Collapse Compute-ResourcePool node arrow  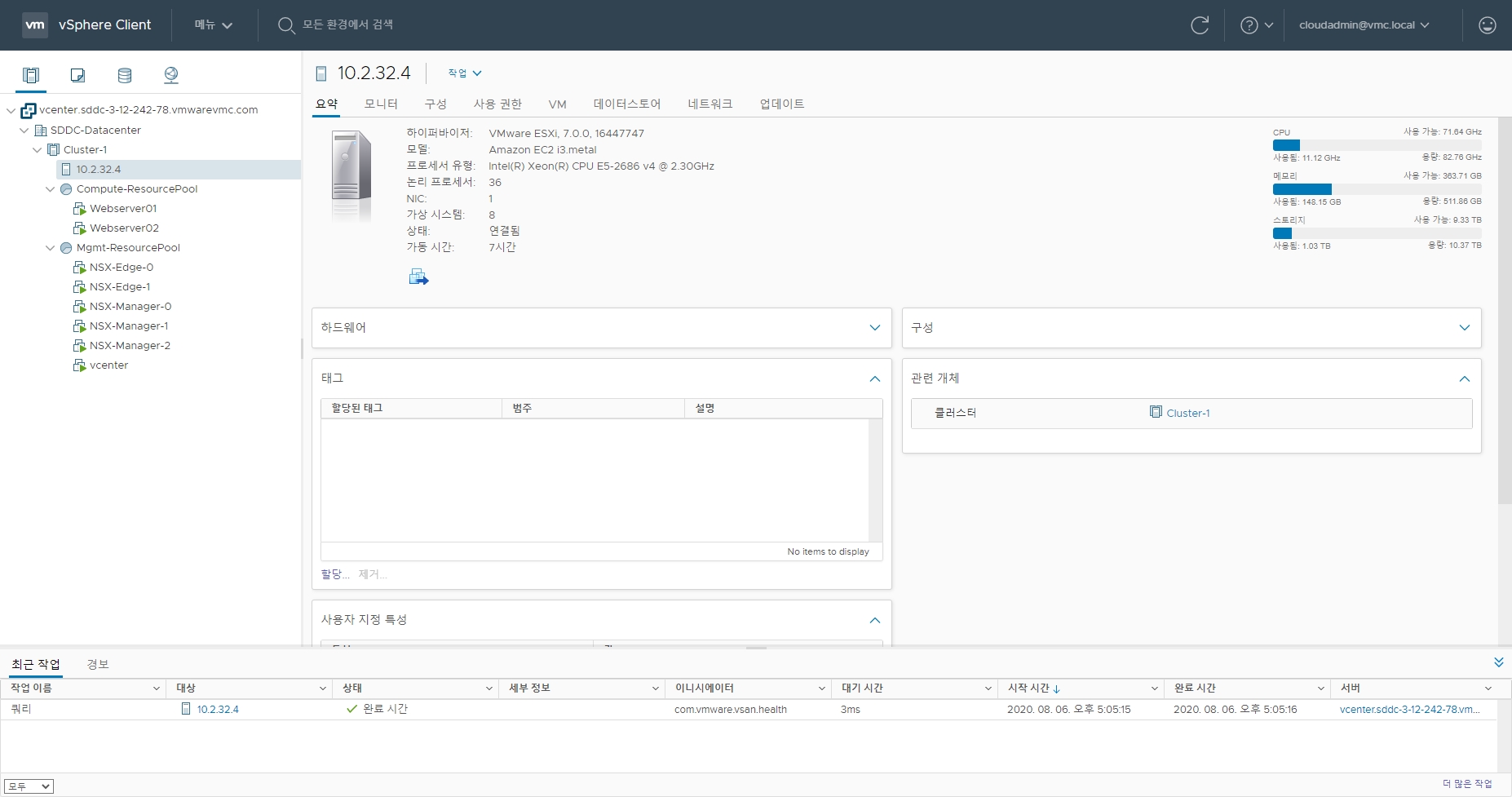pyautogui.click(x=50, y=188)
